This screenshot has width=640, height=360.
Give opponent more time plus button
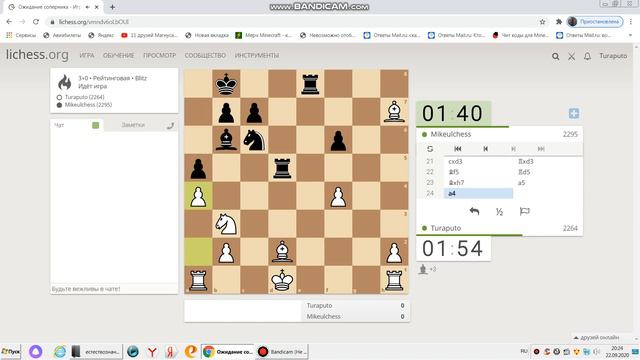tap(574, 113)
